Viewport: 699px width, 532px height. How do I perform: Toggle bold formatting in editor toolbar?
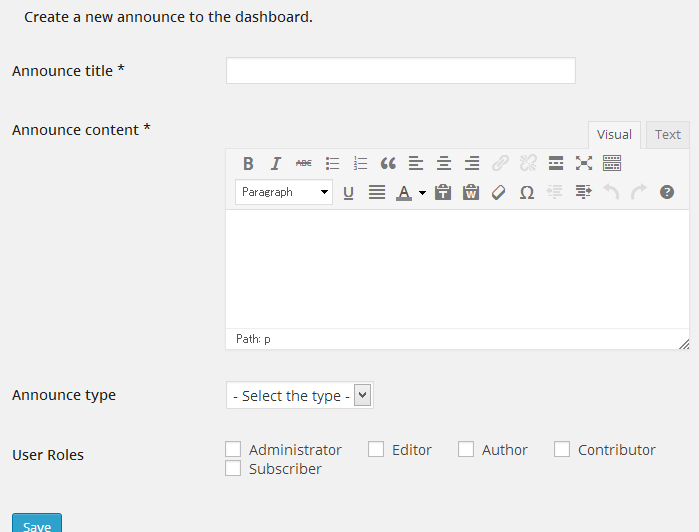pyautogui.click(x=248, y=164)
